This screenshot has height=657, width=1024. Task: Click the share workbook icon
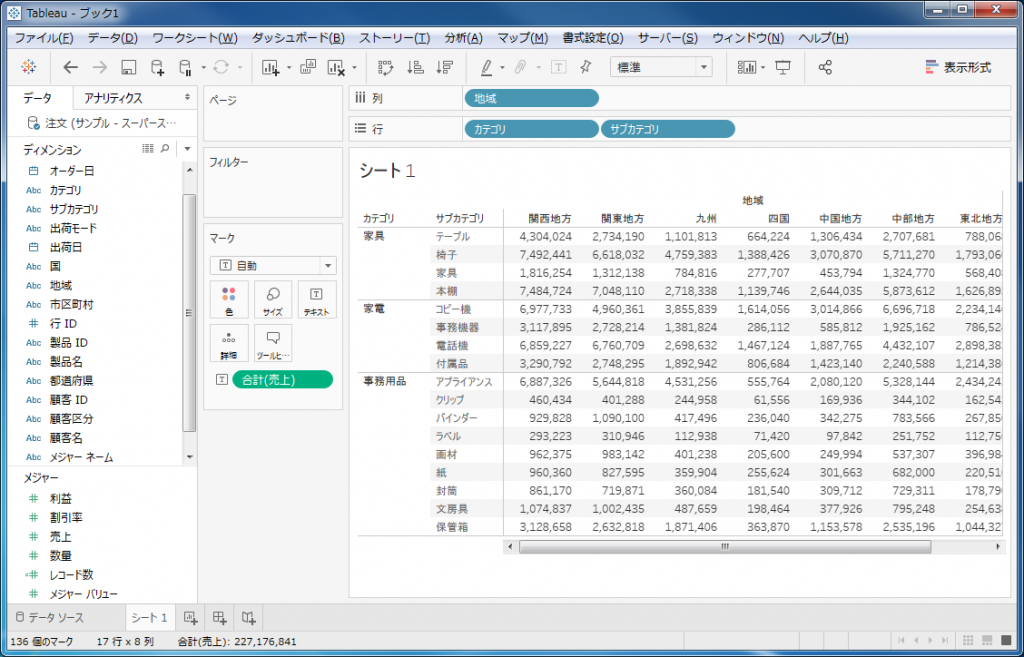coord(825,67)
